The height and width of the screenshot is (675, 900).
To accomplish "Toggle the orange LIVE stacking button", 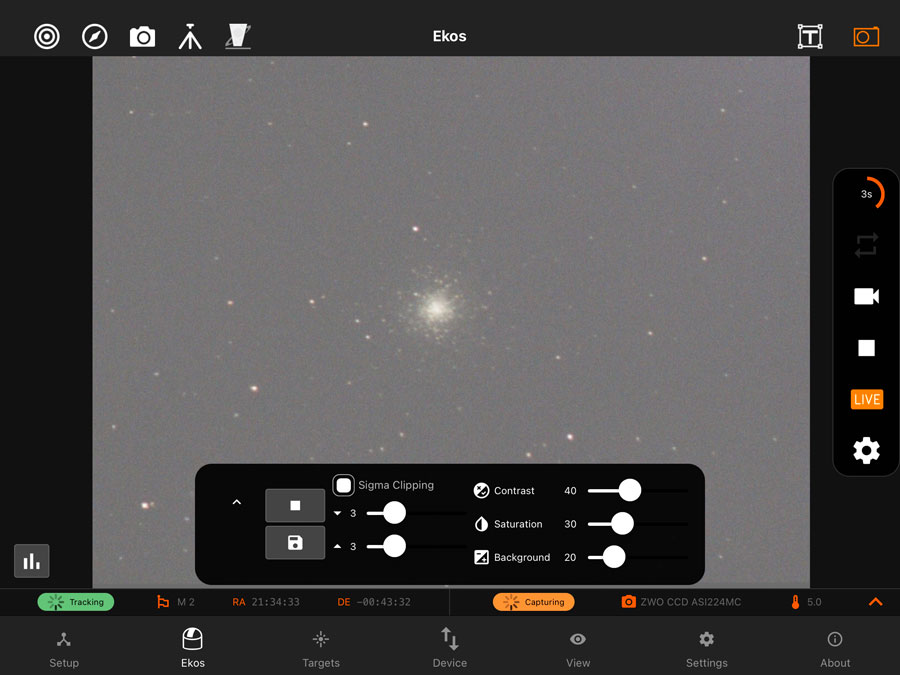I will [x=866, y=399].
